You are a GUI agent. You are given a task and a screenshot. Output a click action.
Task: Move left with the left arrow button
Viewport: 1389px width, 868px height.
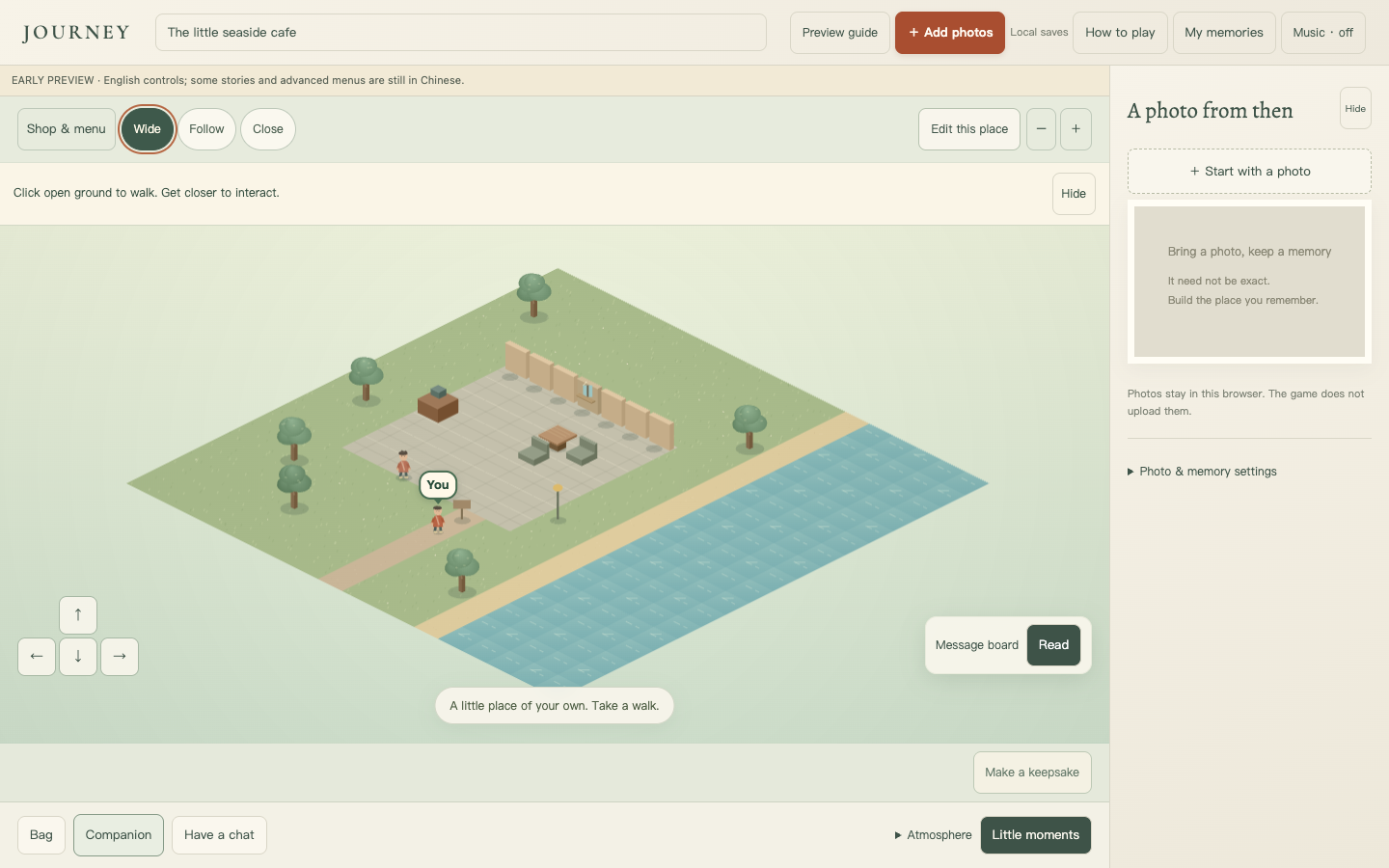pyautogui.click(x=37, y=657)
